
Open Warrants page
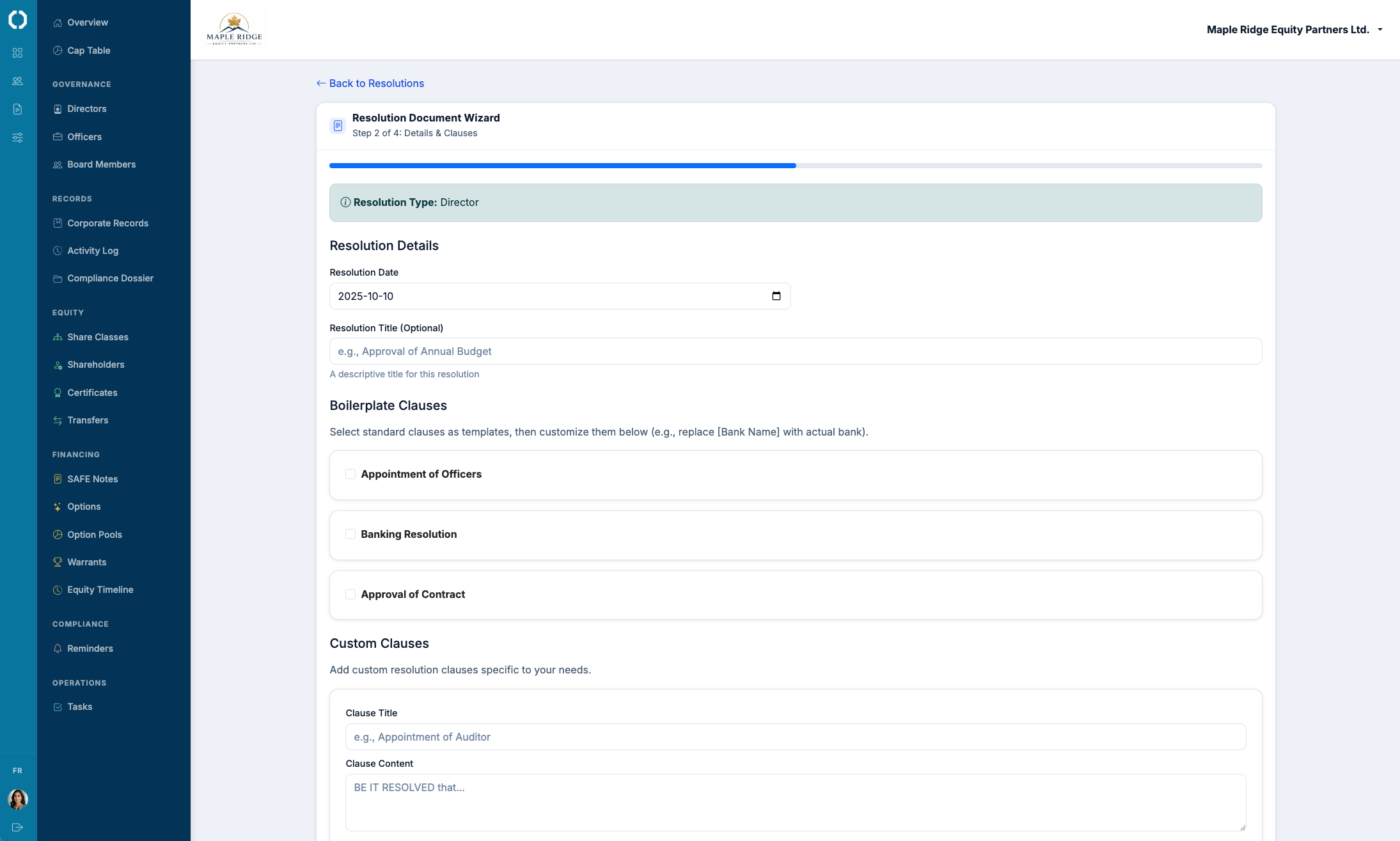(87, 562)
